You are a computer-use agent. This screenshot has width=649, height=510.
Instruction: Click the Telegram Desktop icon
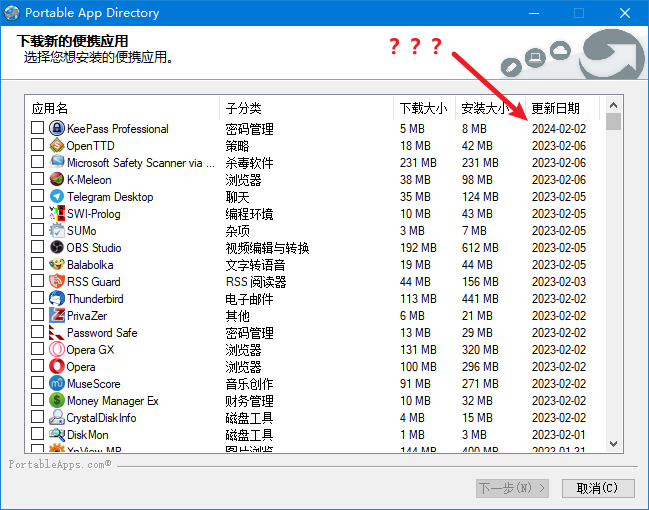coord(57,197)
